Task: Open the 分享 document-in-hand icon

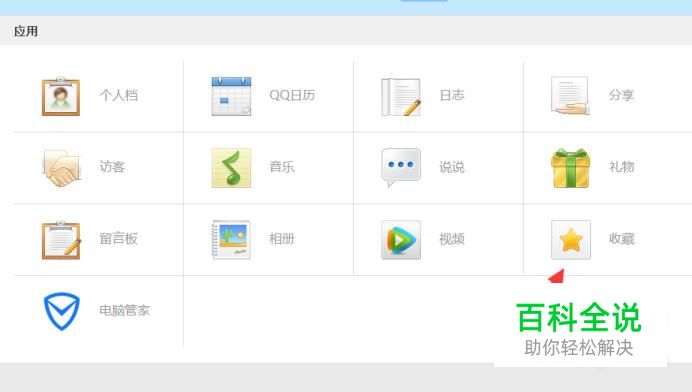Action: click(570, 96)
